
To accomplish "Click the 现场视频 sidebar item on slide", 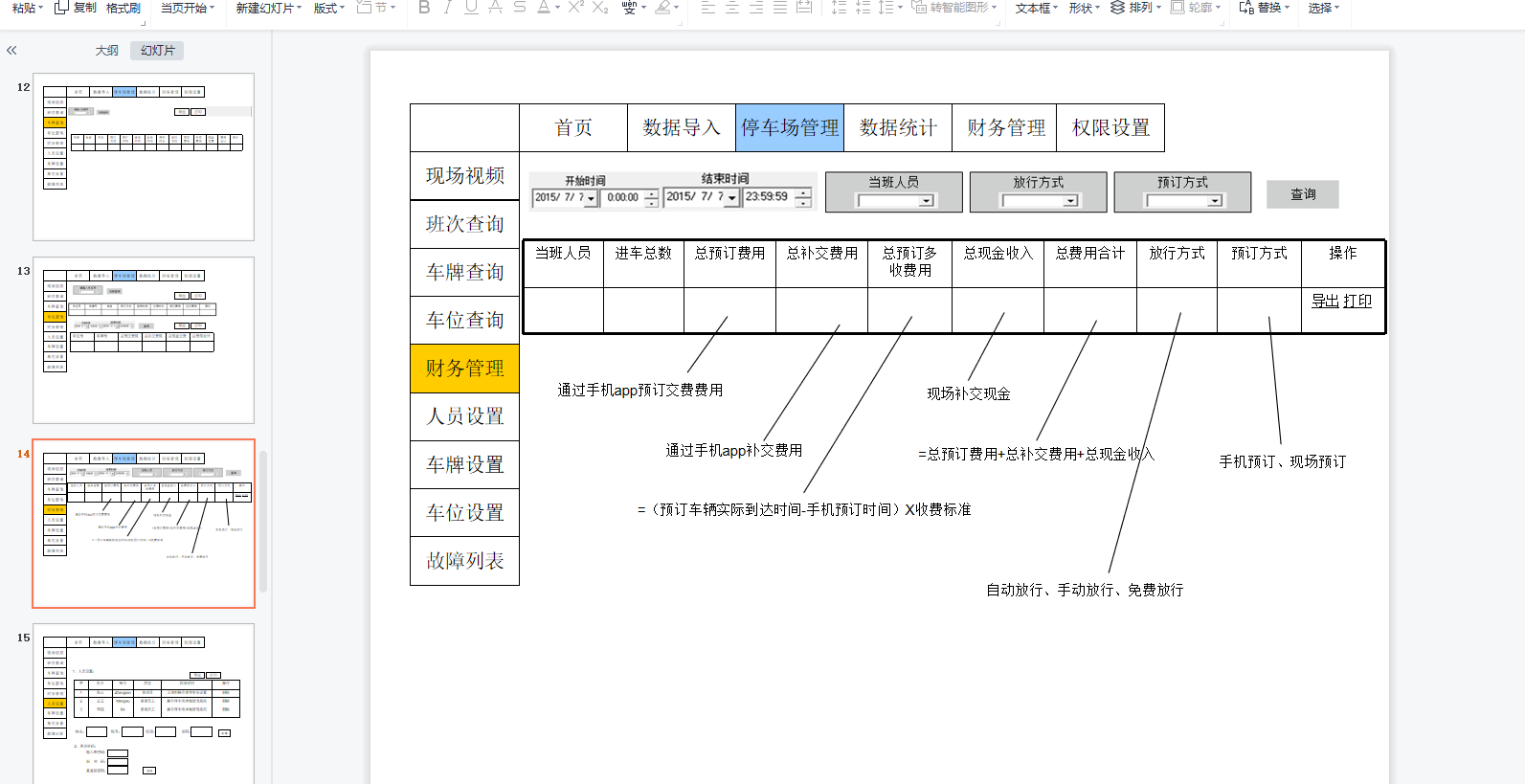I will [465, 176].
